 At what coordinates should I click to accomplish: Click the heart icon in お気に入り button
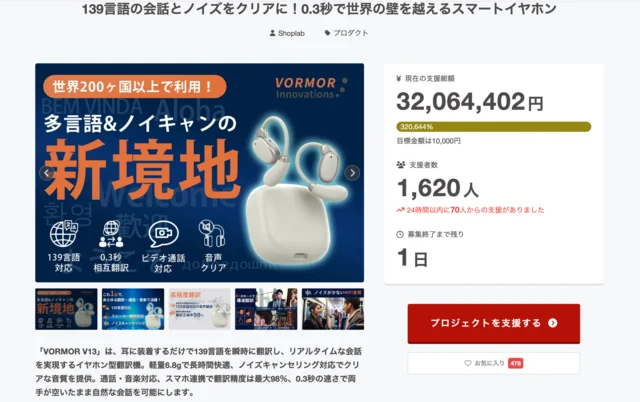(x=468, y=363)
